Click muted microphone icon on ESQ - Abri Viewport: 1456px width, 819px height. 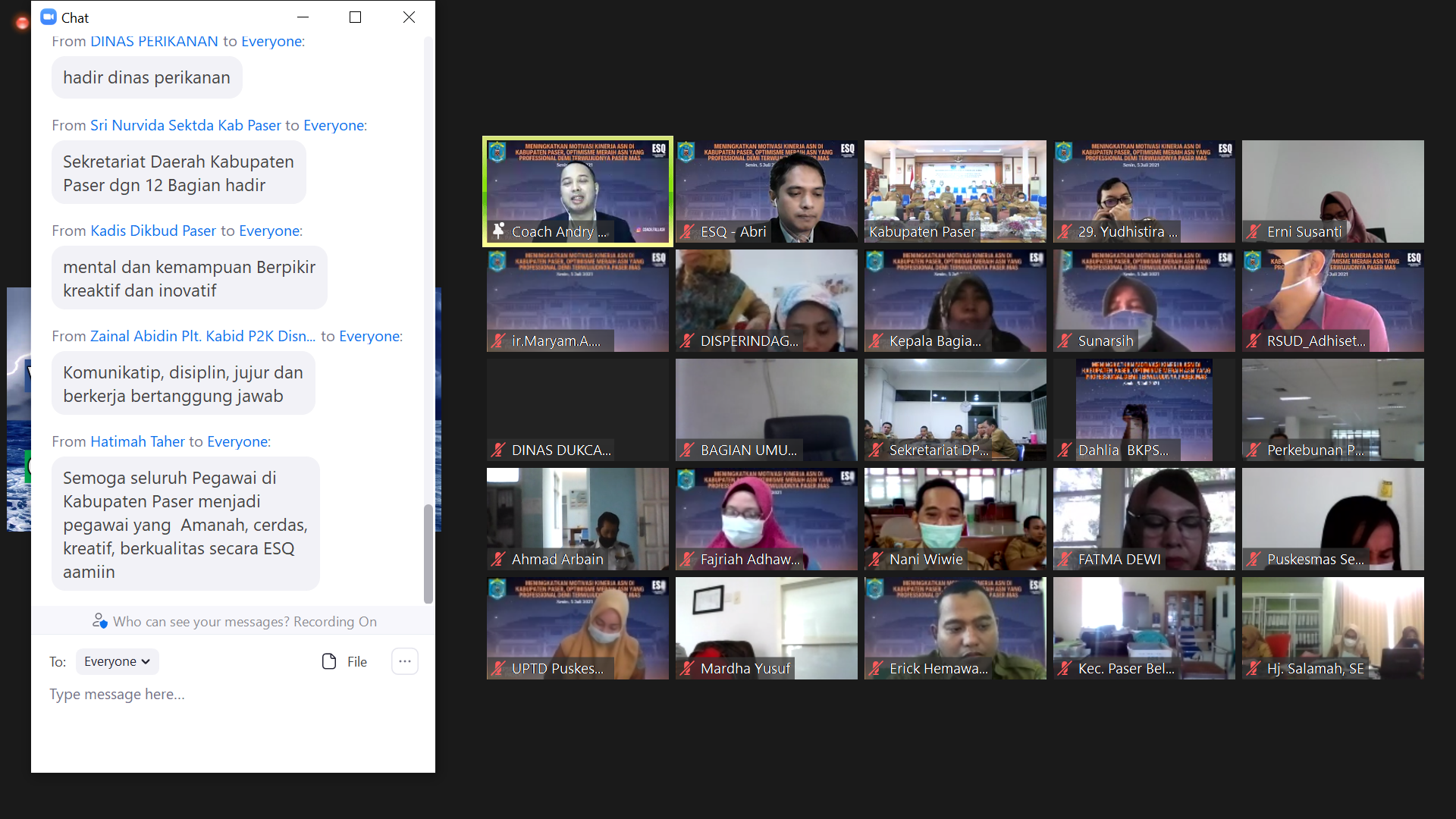pos(687,232)
